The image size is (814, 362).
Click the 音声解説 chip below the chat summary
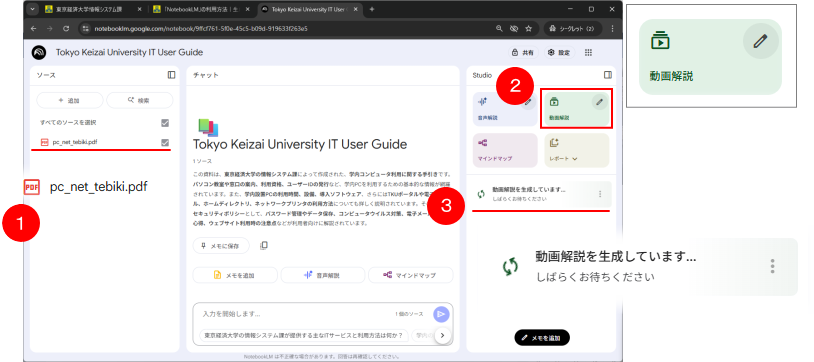(x=322, y=275)
